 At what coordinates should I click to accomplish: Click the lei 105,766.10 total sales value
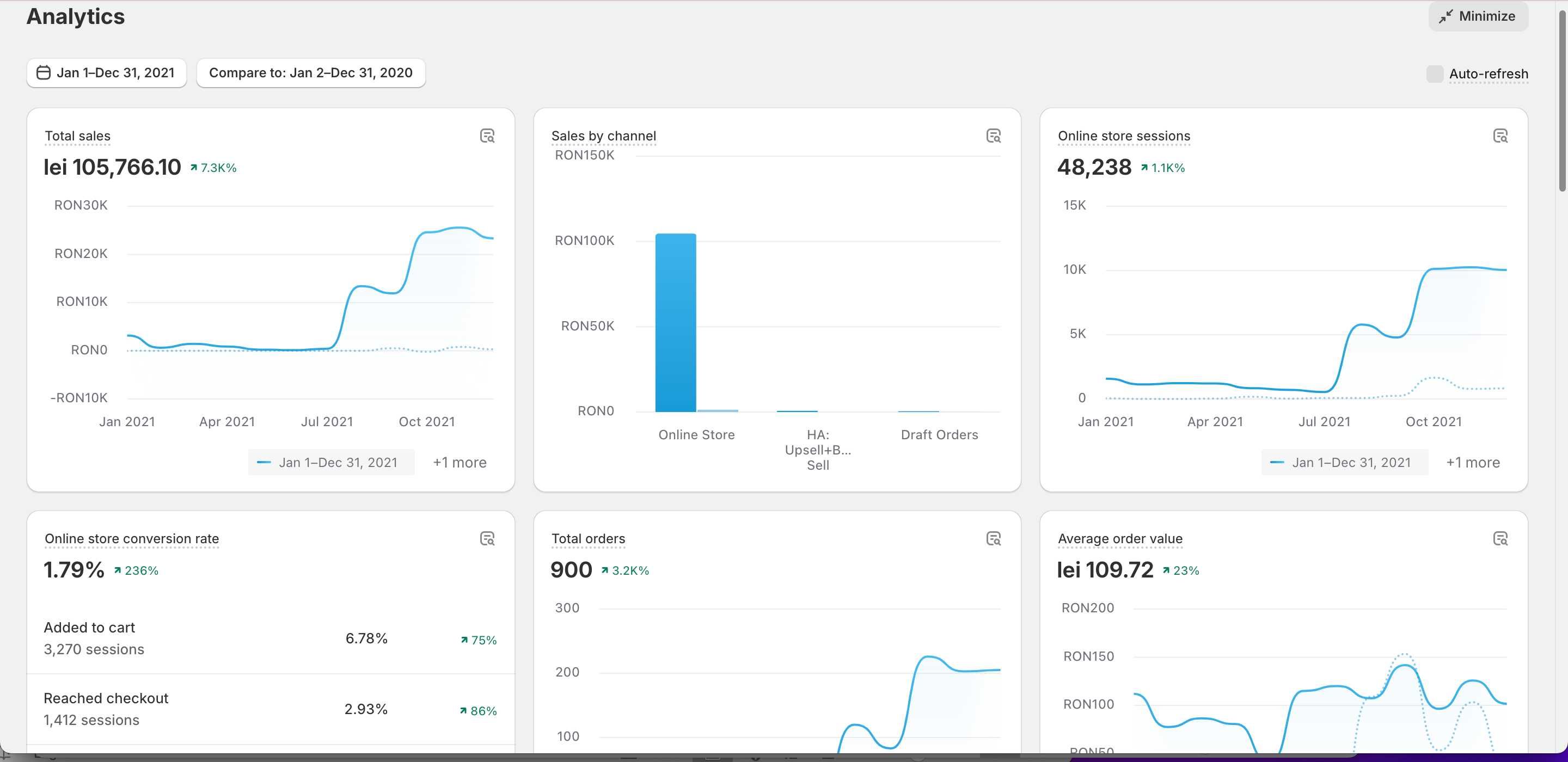pyautogui.click(x=112, y=168)
